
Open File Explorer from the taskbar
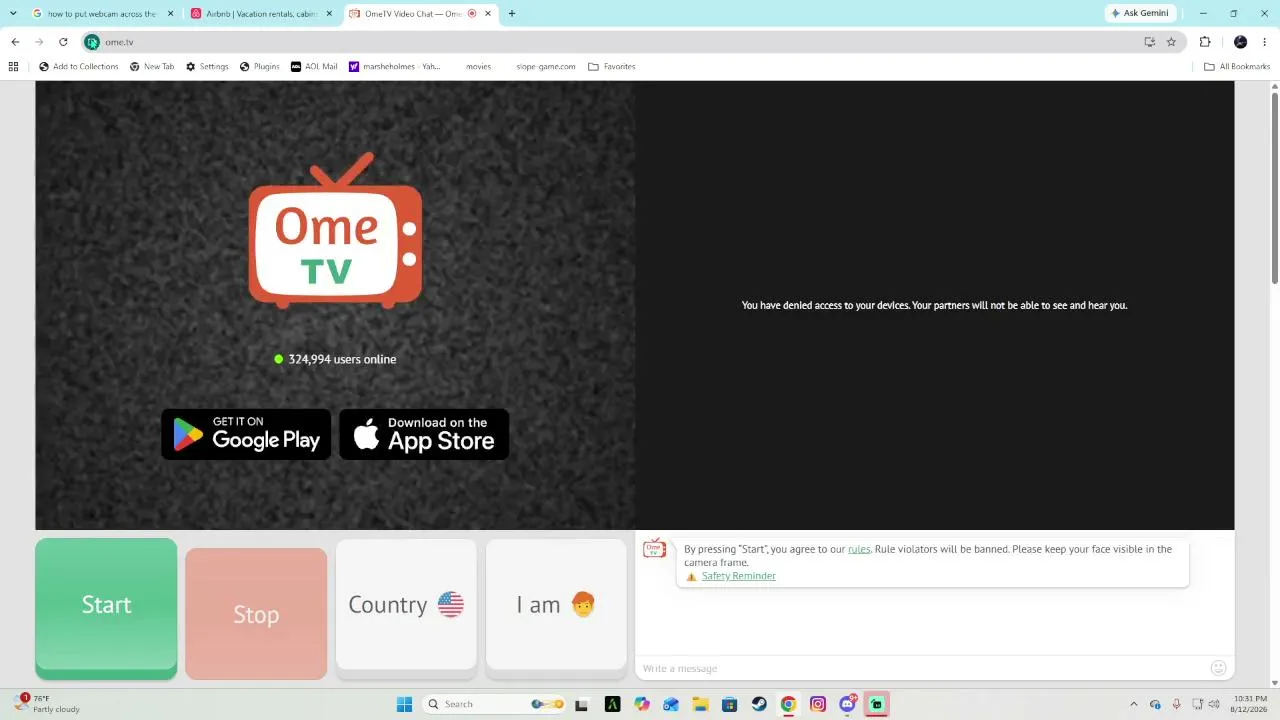tap(700, 704)
